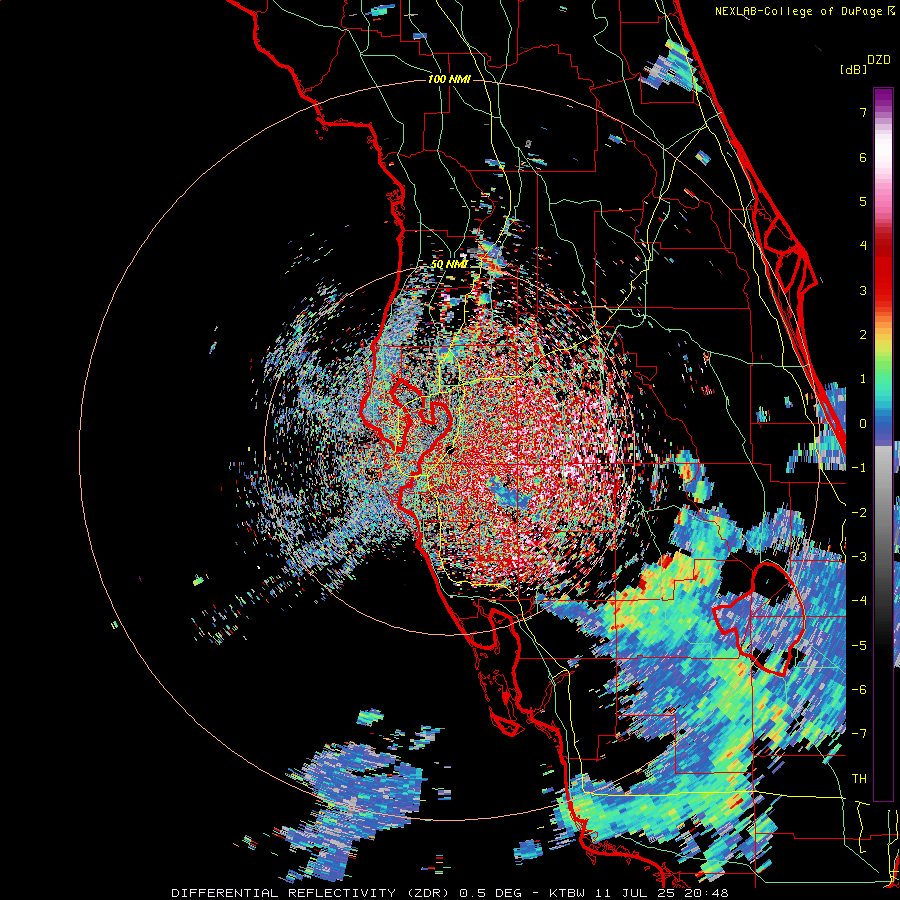Screen dimensions: 900x900
Task: Click the -1 value on color scale
Action: 859,468
